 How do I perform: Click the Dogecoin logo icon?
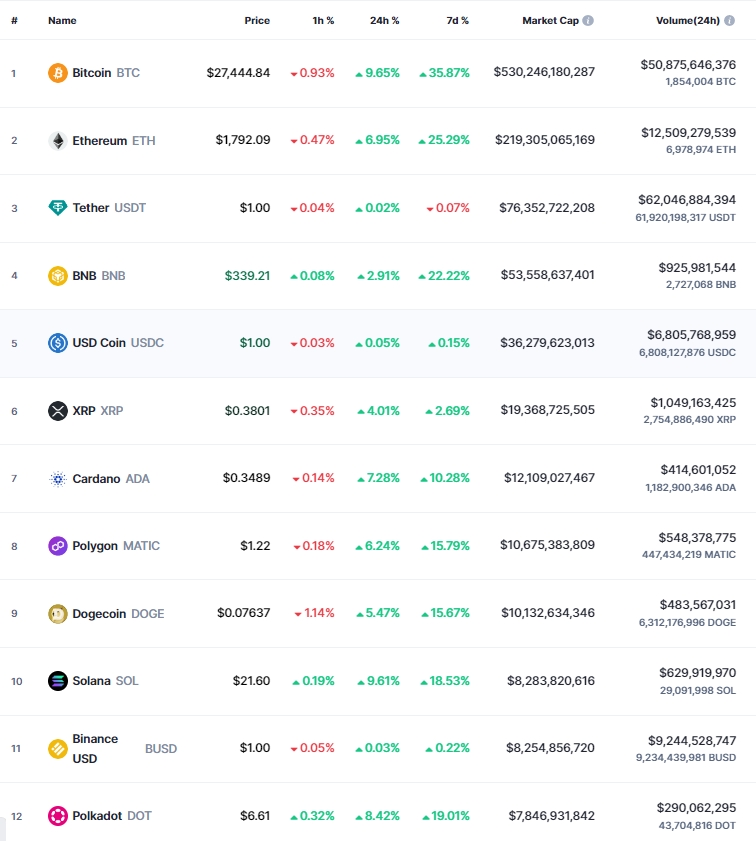point(57,614)
